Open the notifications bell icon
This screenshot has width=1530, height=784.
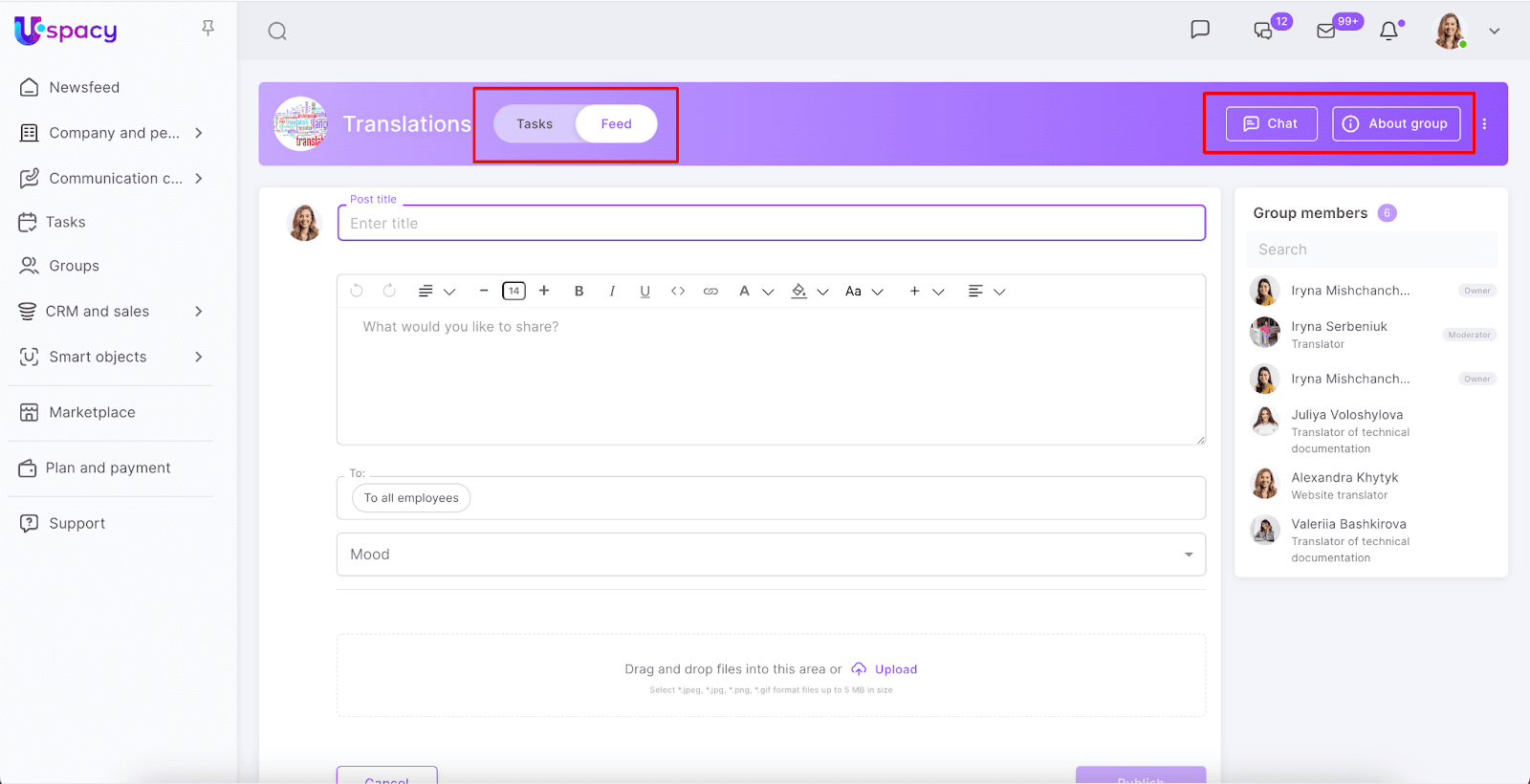point(1388,32)
